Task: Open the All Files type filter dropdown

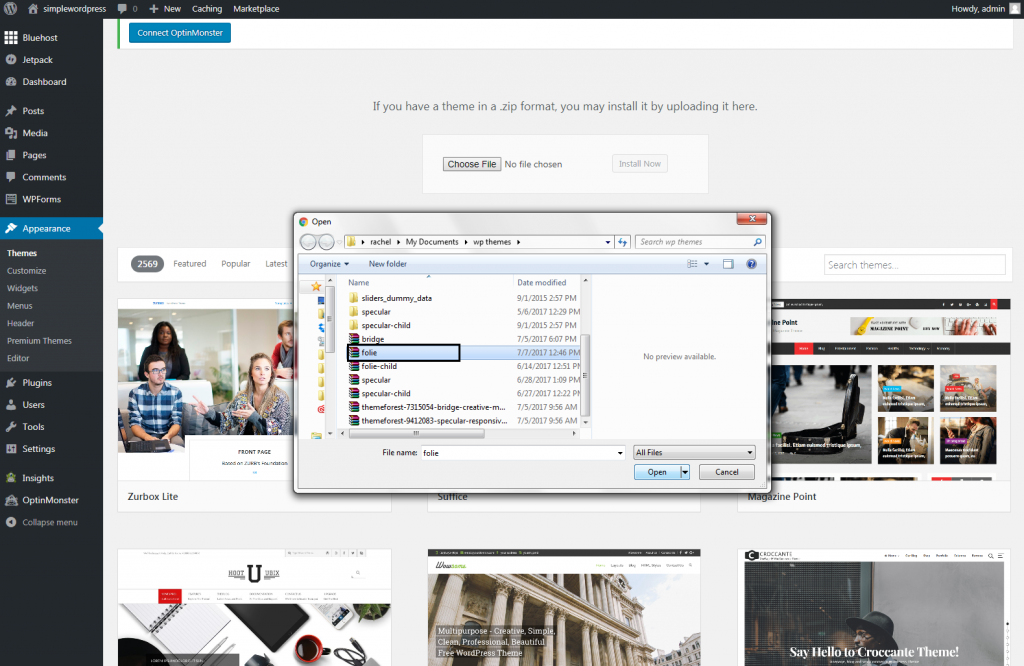Action: pos(694,452)
